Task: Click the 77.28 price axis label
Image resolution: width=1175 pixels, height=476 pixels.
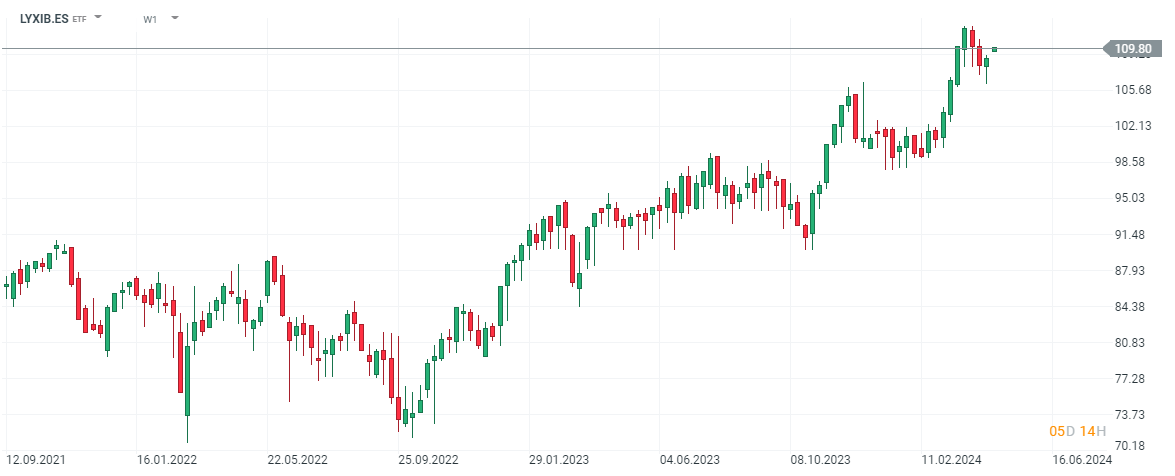Action: tap(1134, 378)
